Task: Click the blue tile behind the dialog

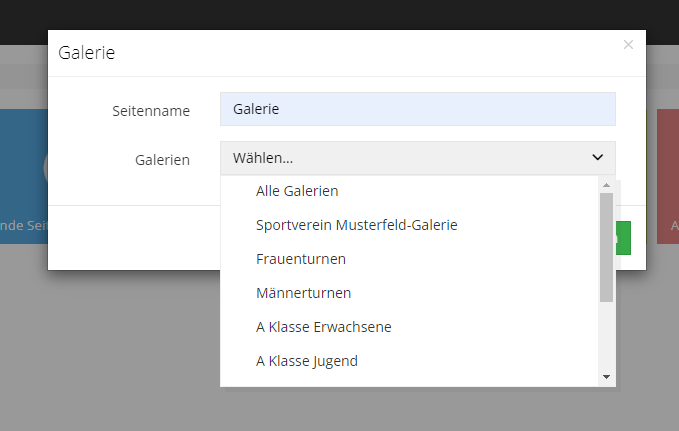Action: tap(24, 176)
